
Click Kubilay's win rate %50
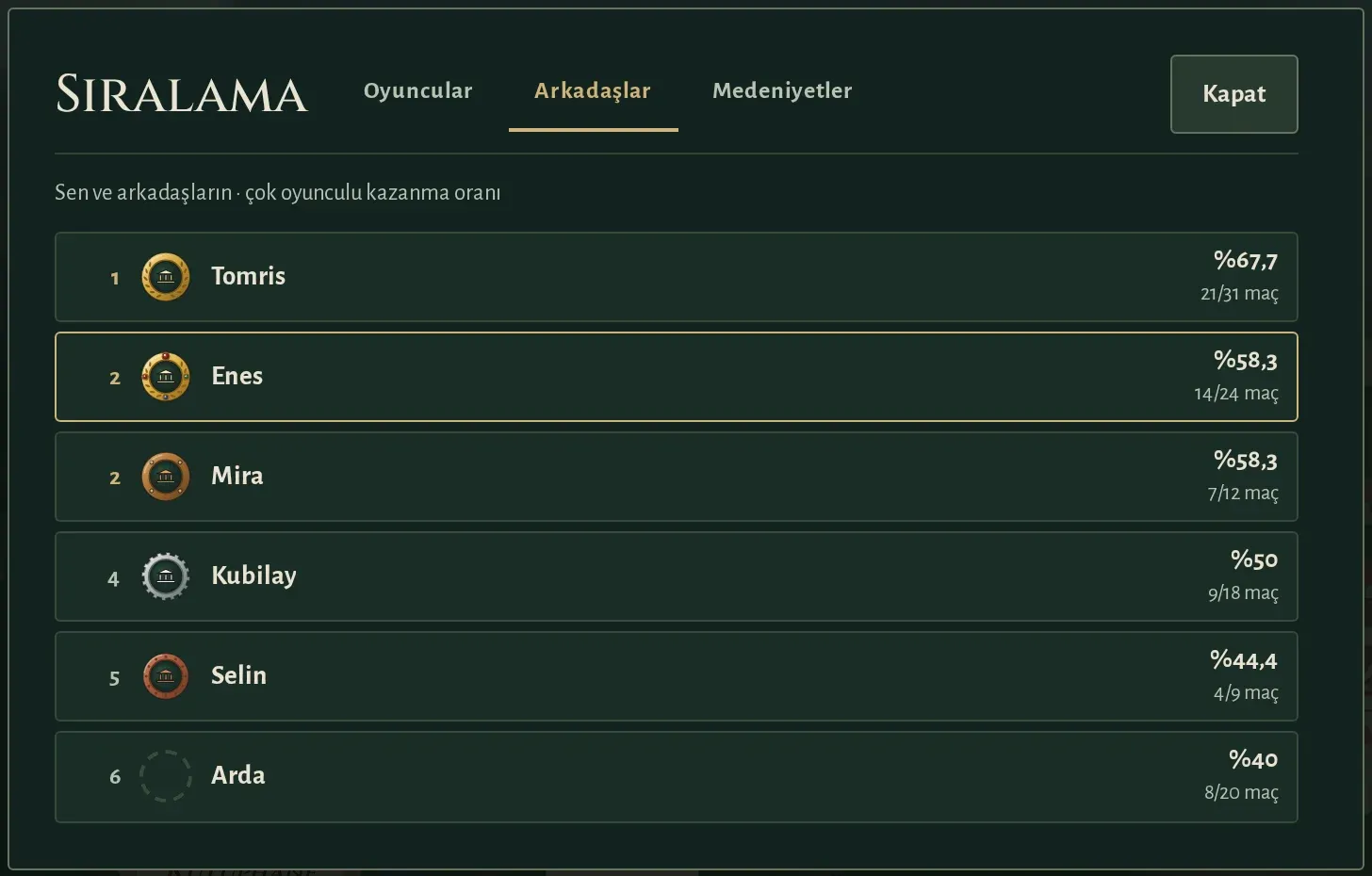point(1254,560)
